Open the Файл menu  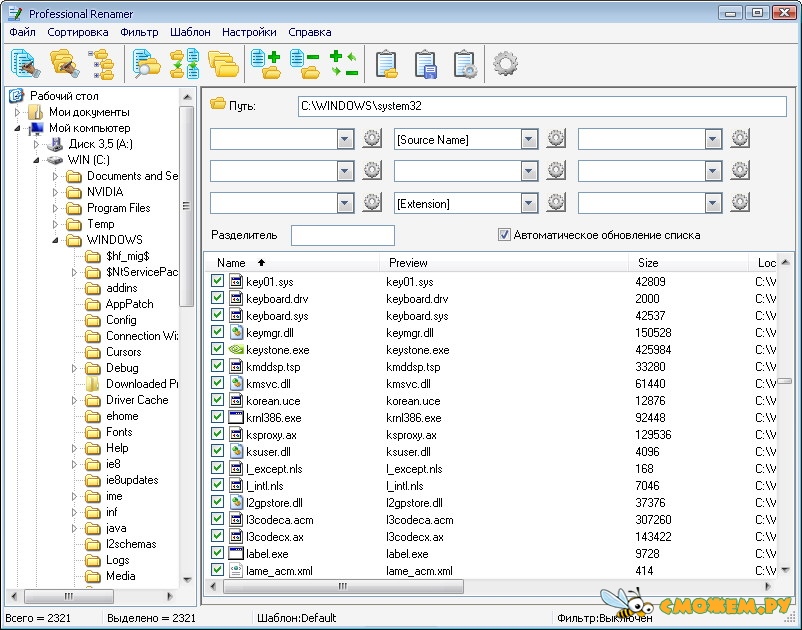point(23,32)
